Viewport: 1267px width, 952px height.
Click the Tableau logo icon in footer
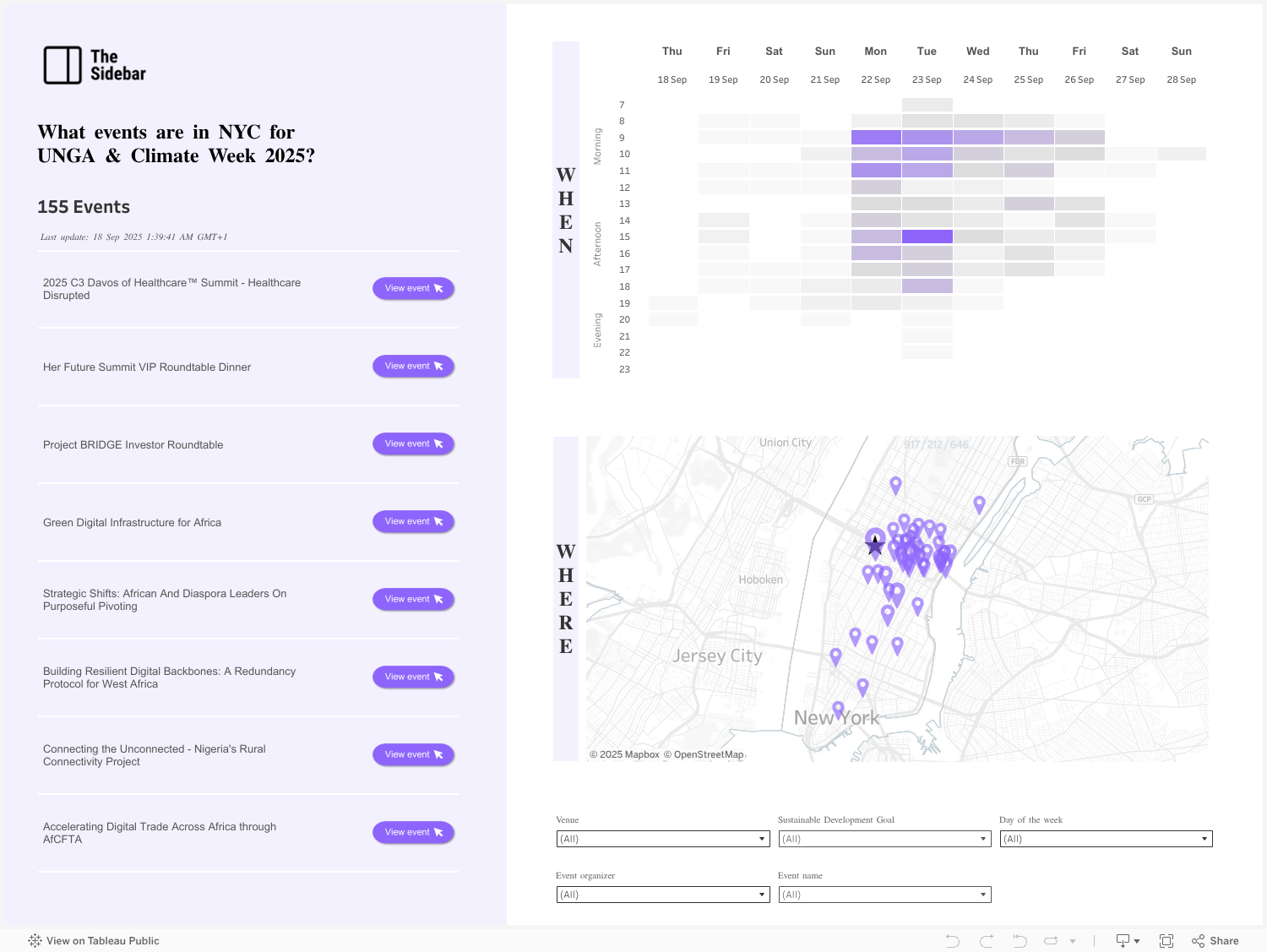tap(35, 940)
